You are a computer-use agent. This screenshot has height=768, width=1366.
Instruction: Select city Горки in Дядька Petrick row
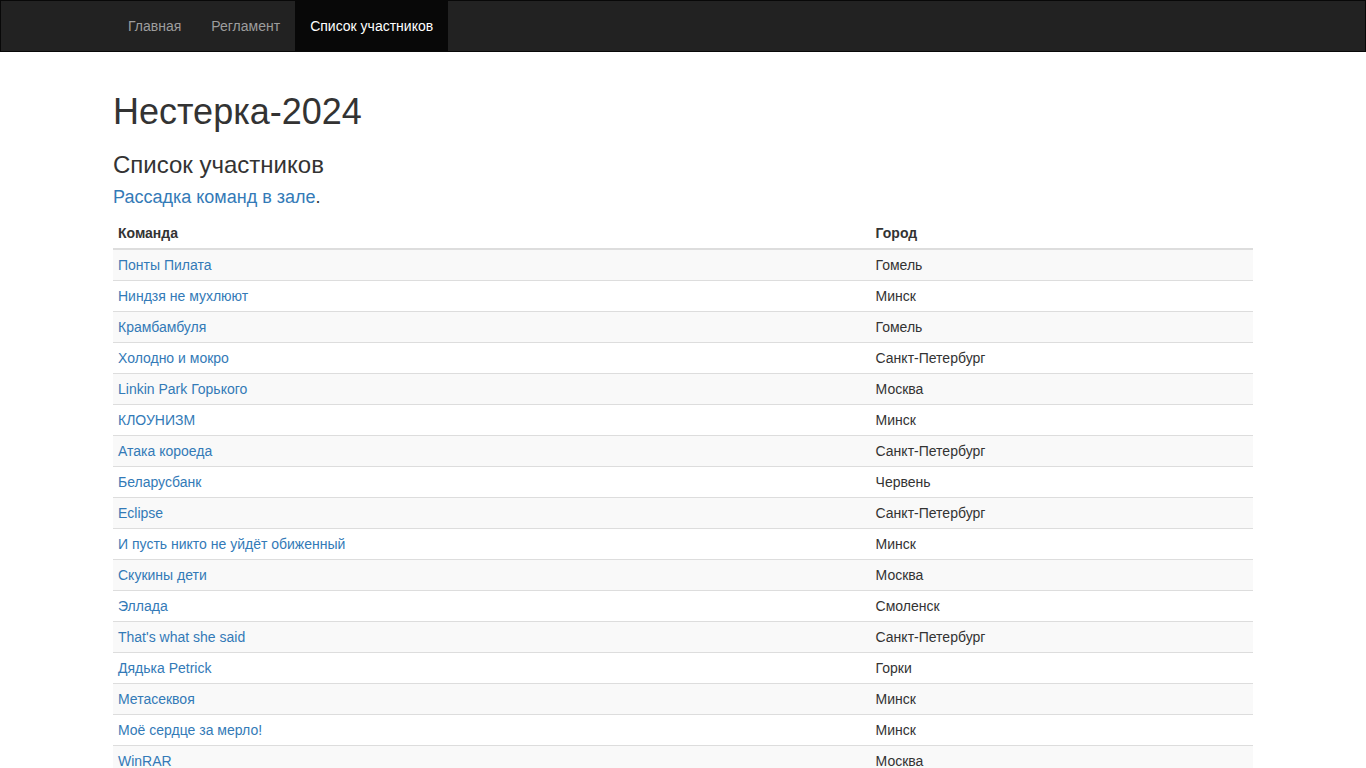click(x=893, y=668)
